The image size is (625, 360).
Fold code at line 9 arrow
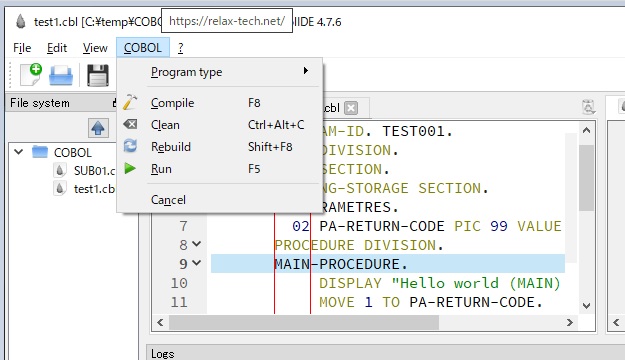click(197, 263)
